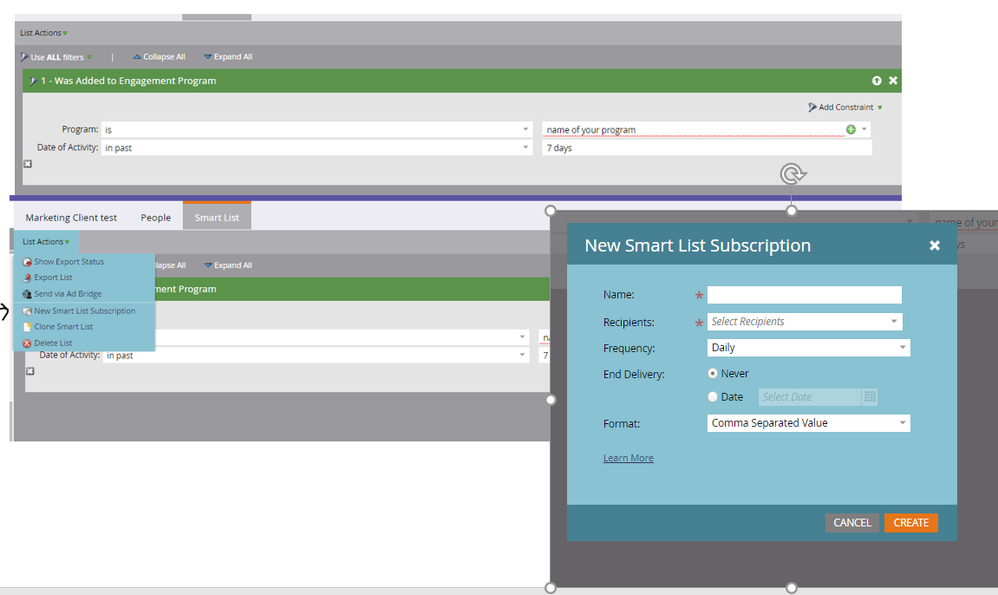
Task: Close the New Smart List Subscription dialog
Action: [x=934, y=245]
